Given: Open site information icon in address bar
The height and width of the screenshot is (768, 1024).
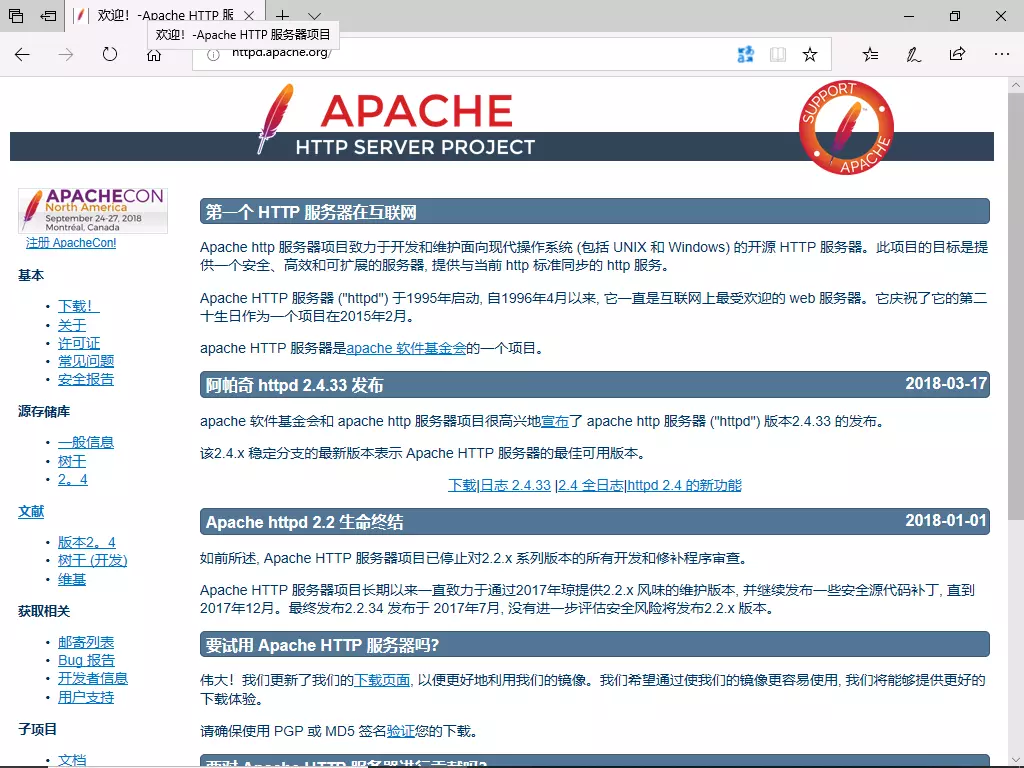Looking at the screenshot, I should (213, 56).
